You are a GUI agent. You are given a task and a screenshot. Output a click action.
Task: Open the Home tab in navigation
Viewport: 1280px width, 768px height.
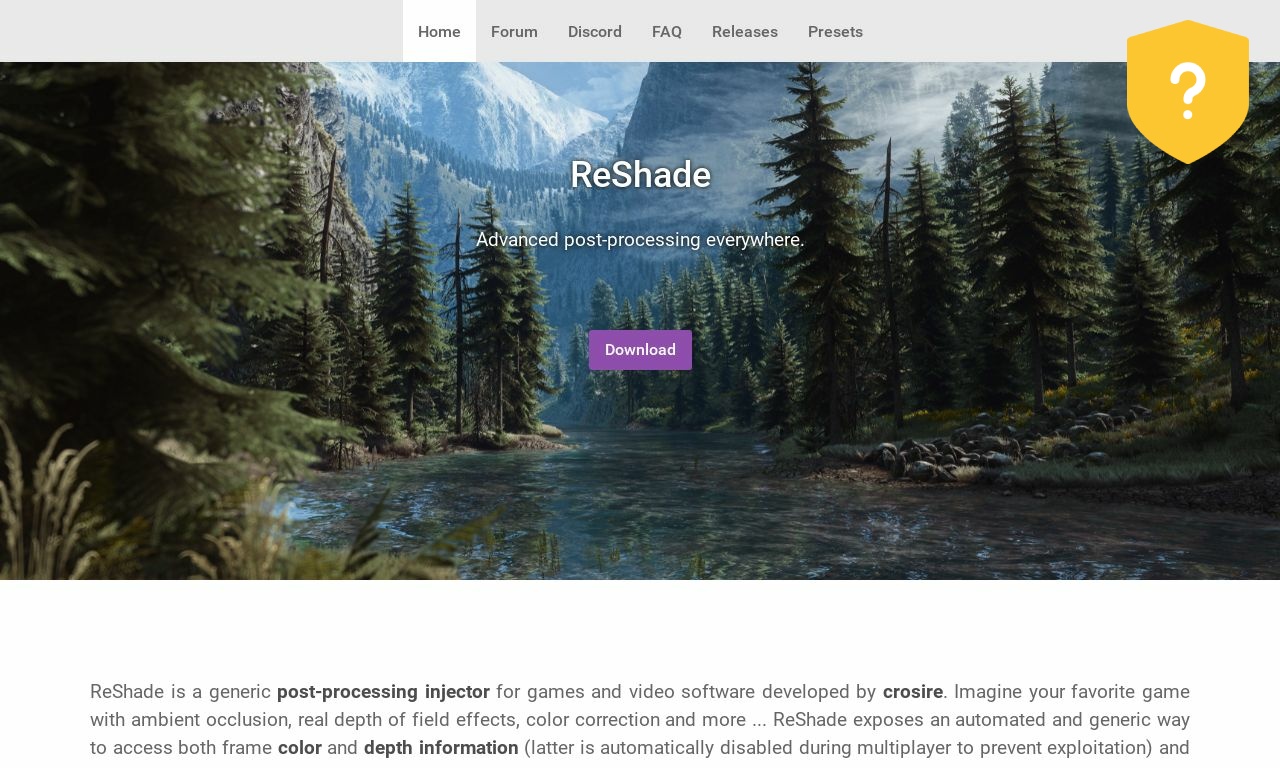tap(439, 31)
